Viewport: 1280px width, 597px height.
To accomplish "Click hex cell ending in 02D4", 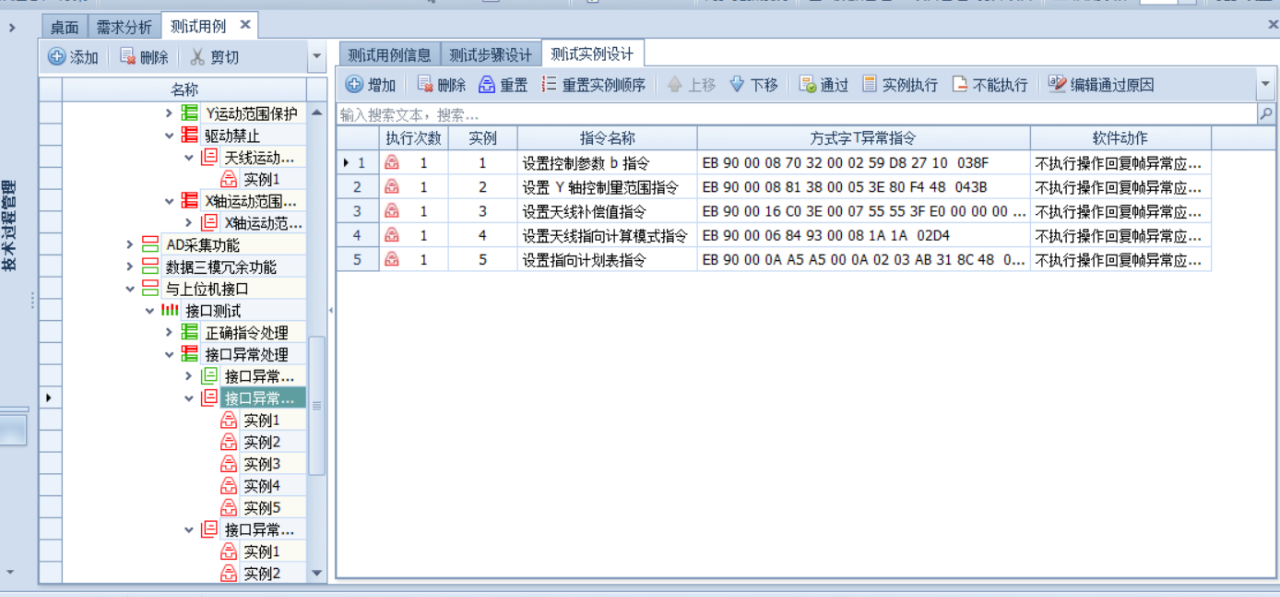I will (863, 235).
